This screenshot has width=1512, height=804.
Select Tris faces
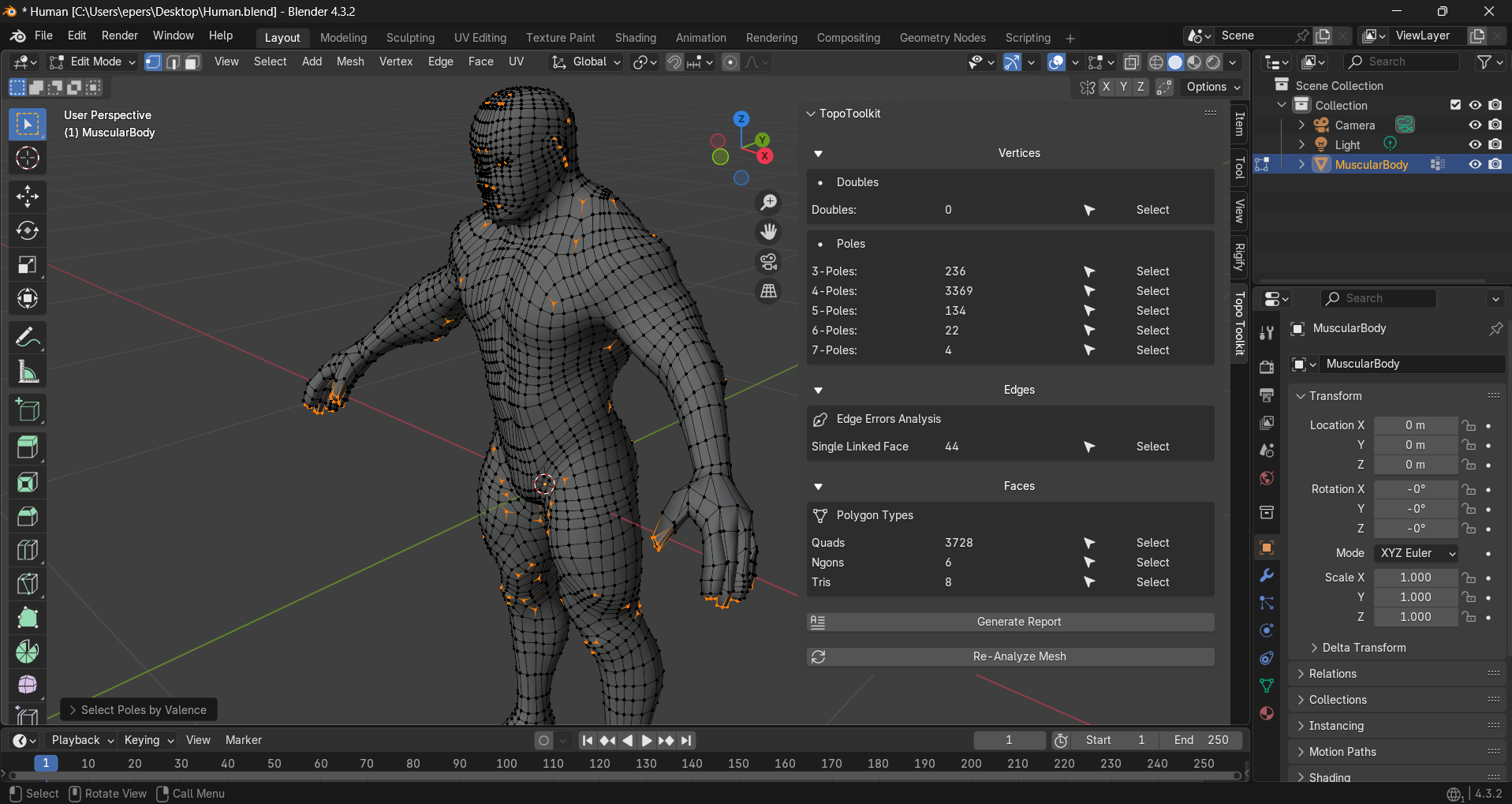coord(1153,582)
